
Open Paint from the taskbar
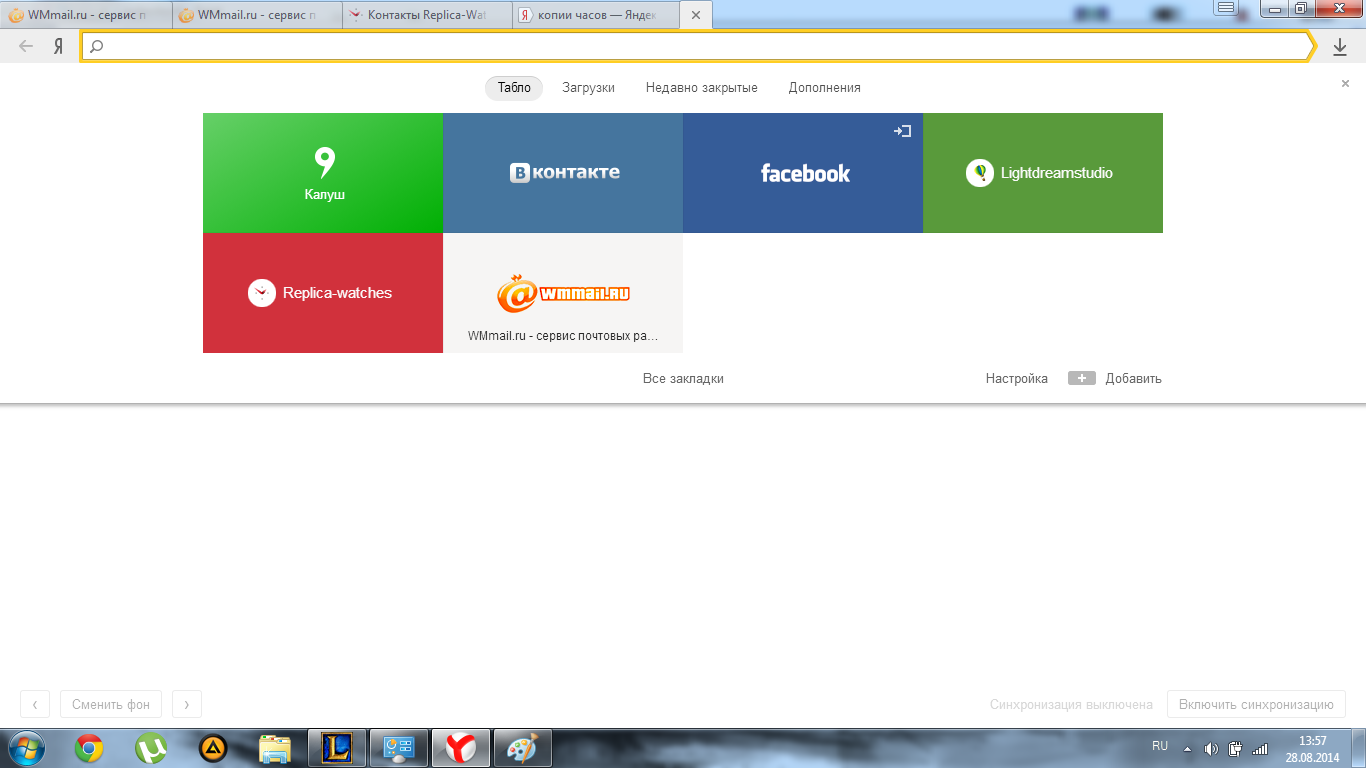(522, 748)
